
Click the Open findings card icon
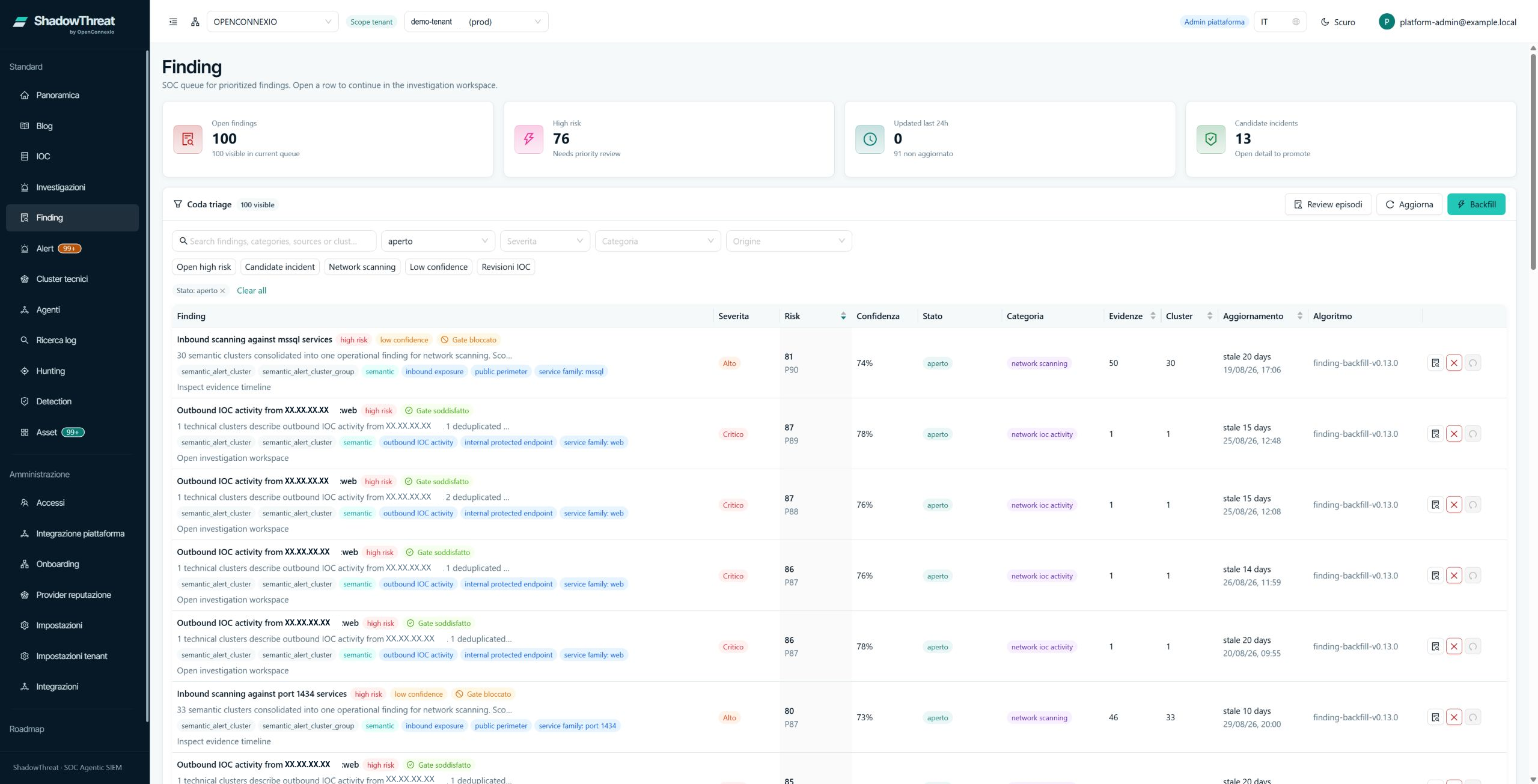188,139
